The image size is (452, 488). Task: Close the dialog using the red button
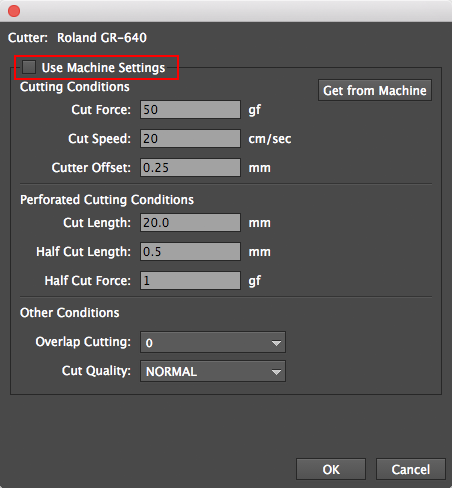click(14, 11)
